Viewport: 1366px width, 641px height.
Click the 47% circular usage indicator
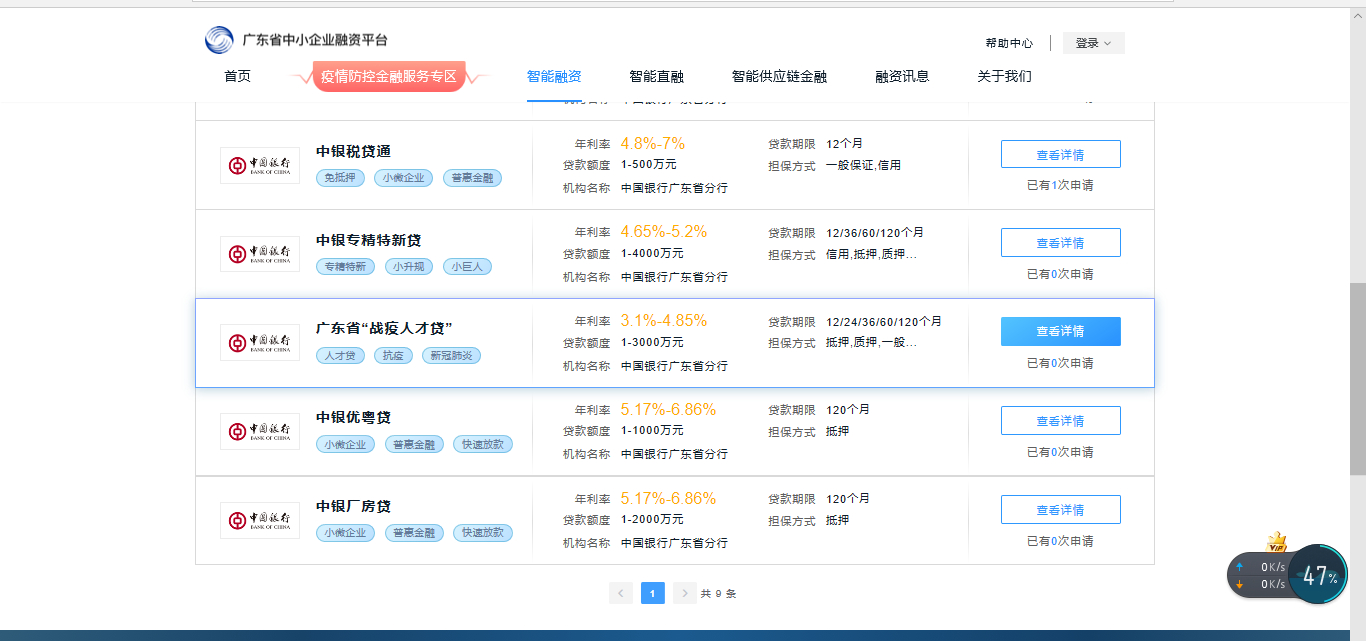(x=1318, y=575)
